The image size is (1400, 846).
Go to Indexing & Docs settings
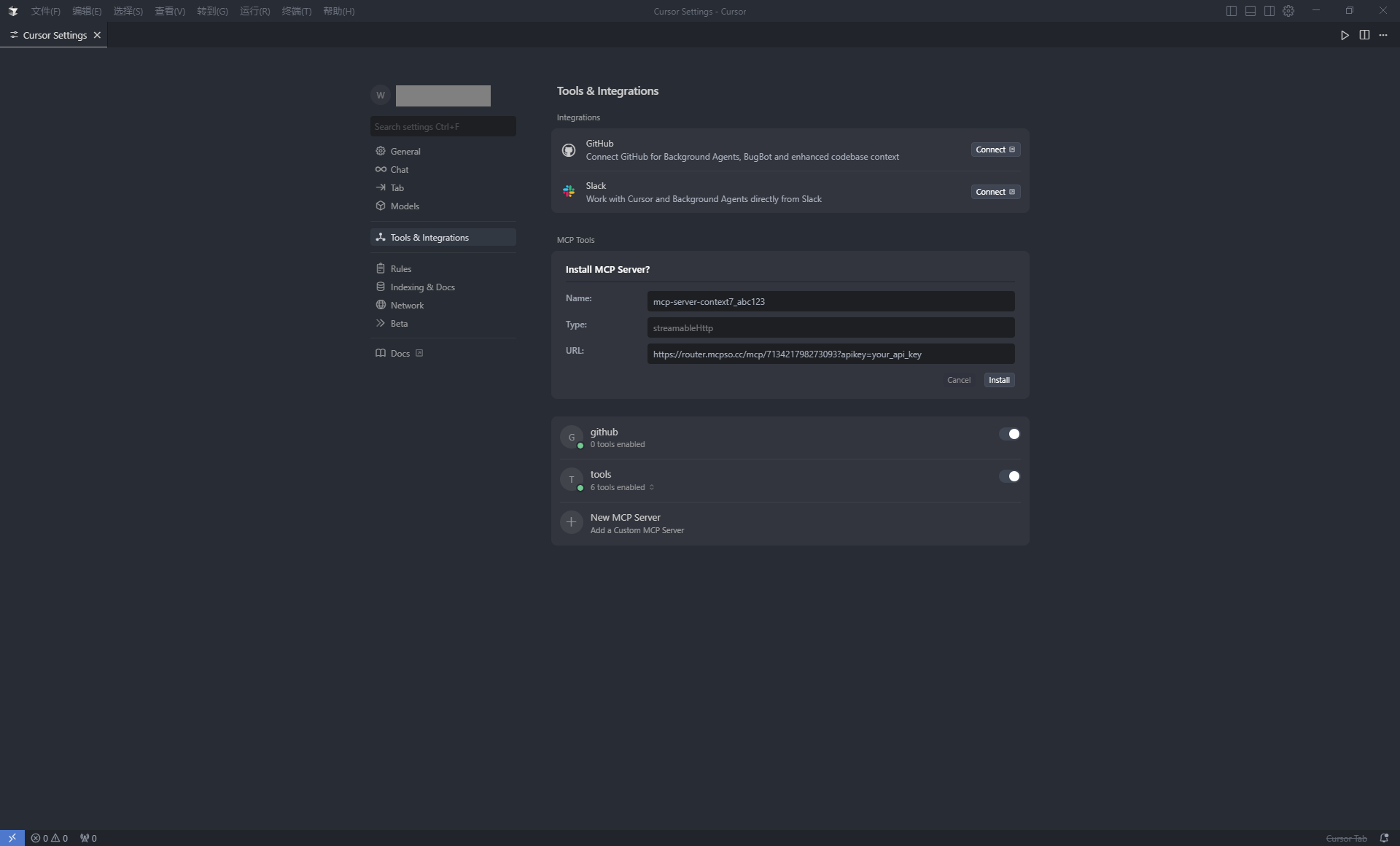coord(443,287)
